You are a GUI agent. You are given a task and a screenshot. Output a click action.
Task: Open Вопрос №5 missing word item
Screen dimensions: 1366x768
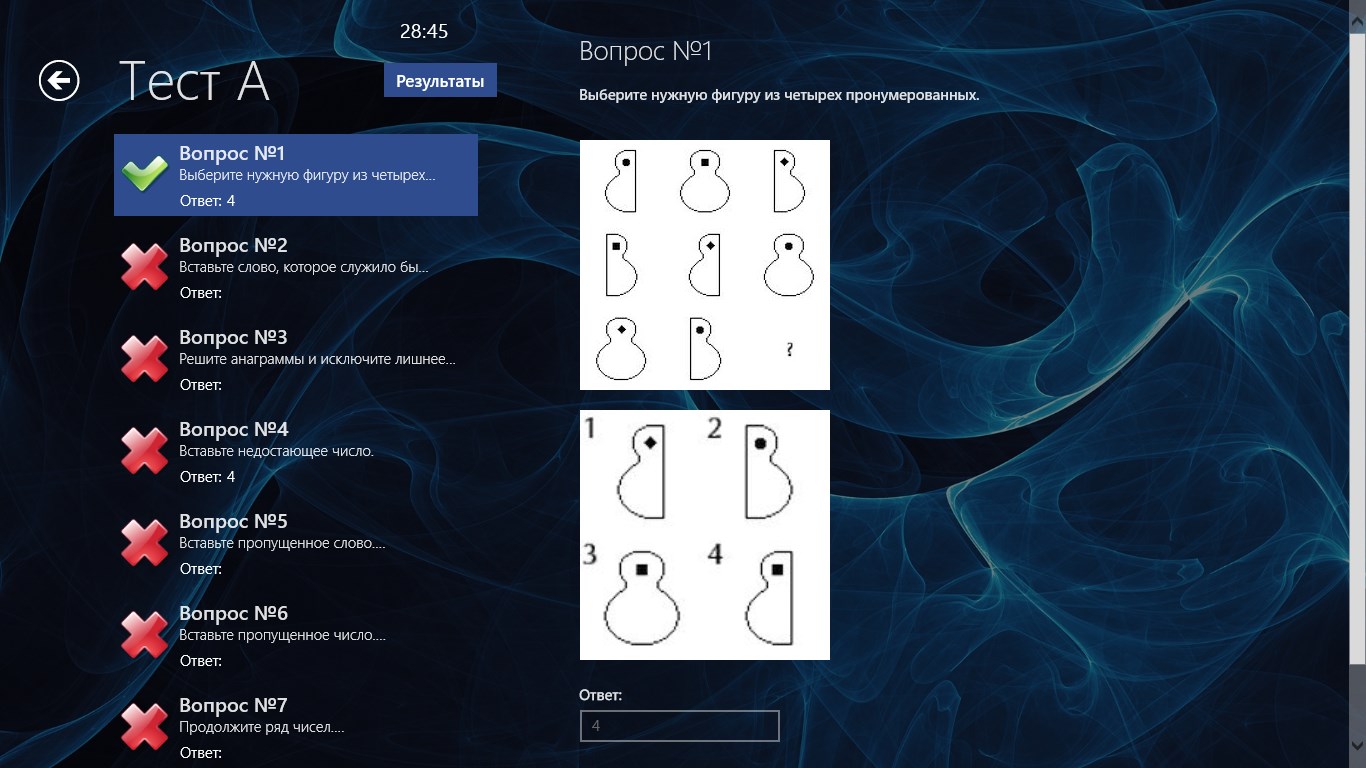click(x=296, y=543)
